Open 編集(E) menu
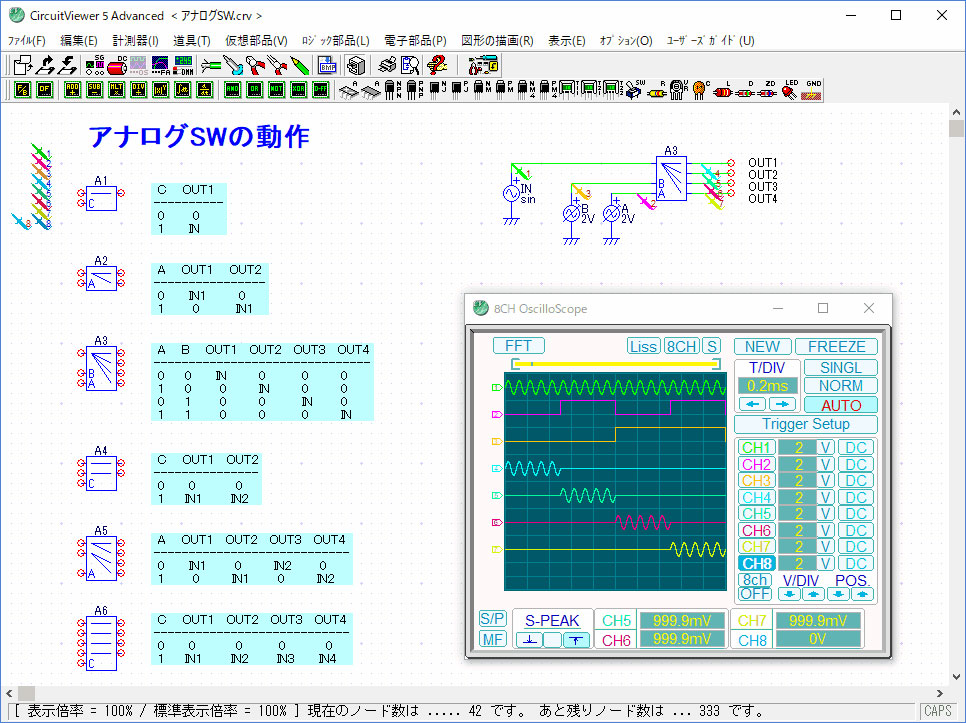 [x=79, y=41]
